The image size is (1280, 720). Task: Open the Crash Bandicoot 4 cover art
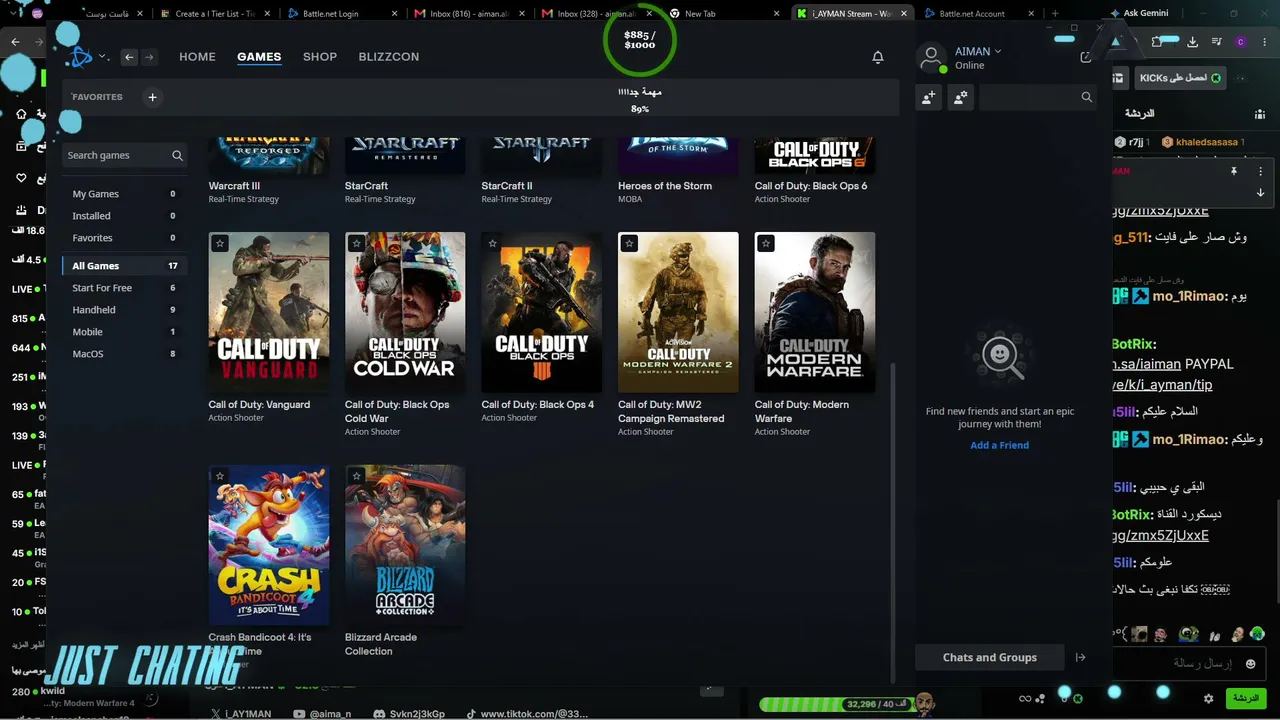(x=269, y=545)
